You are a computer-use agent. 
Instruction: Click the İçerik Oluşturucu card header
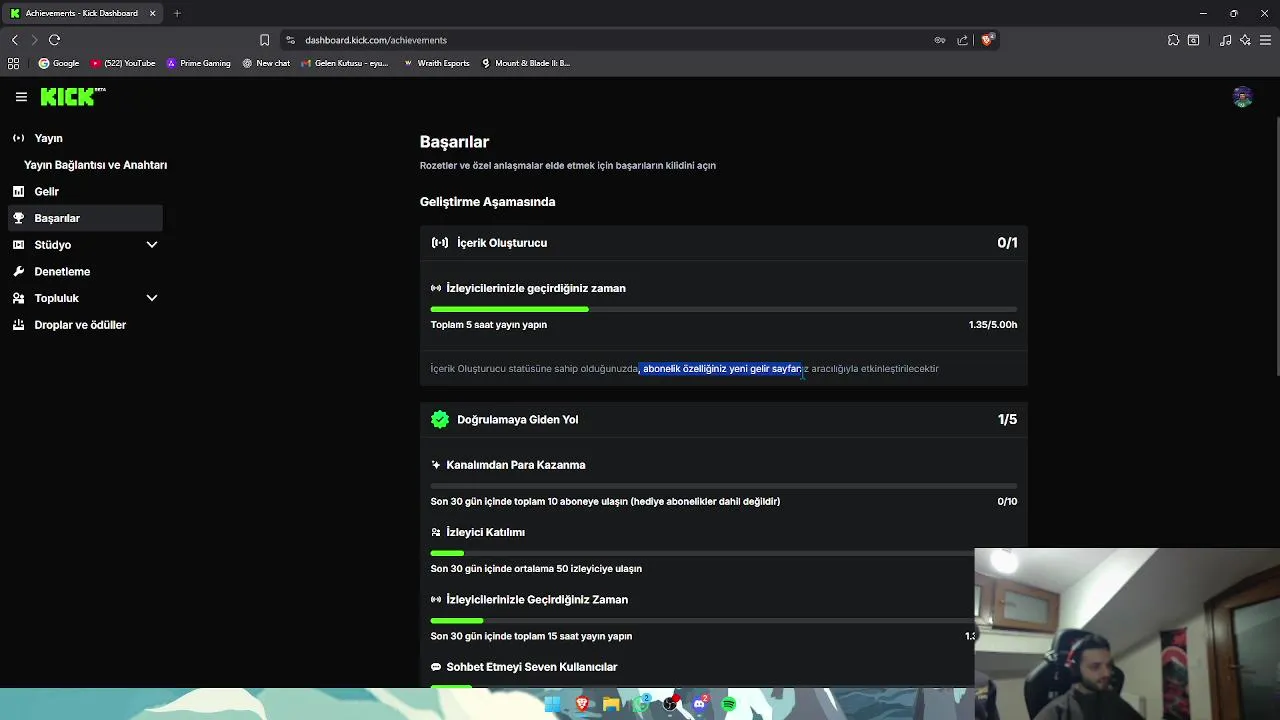pyautogui.click(x=724, y=243)
